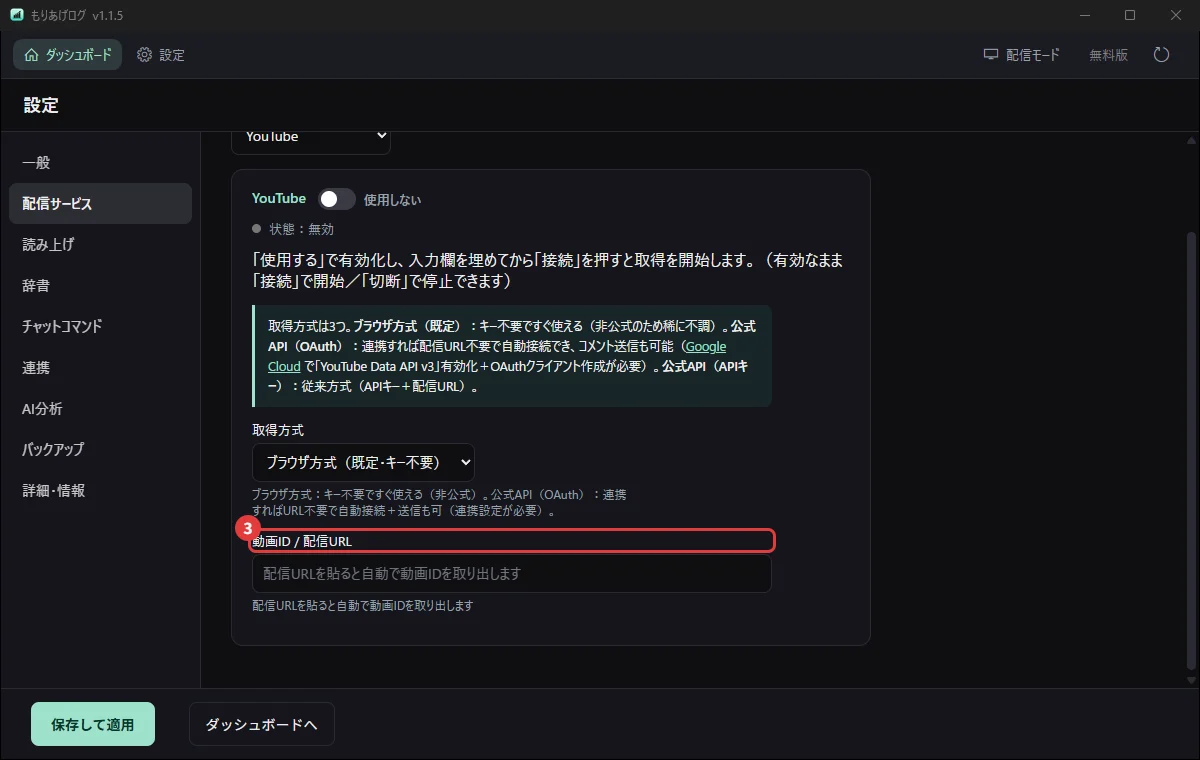Select 配信サービス in the sidebar
The width and height of the screenshot is (1200, 760).
pyautogui.click(x=100, y=203)
